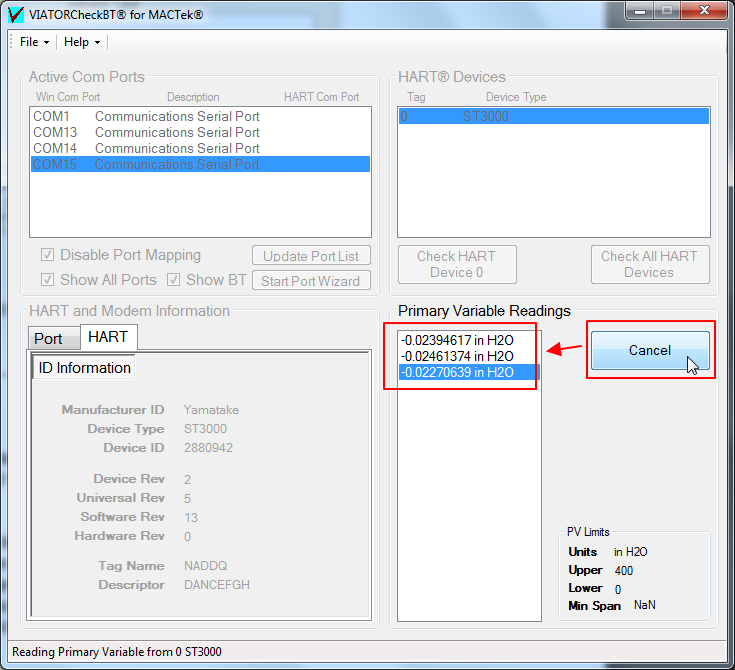Toggle Show BT checkbox
Image resolution: width=735 pixels, height=670 pixels.
point(173,280)
